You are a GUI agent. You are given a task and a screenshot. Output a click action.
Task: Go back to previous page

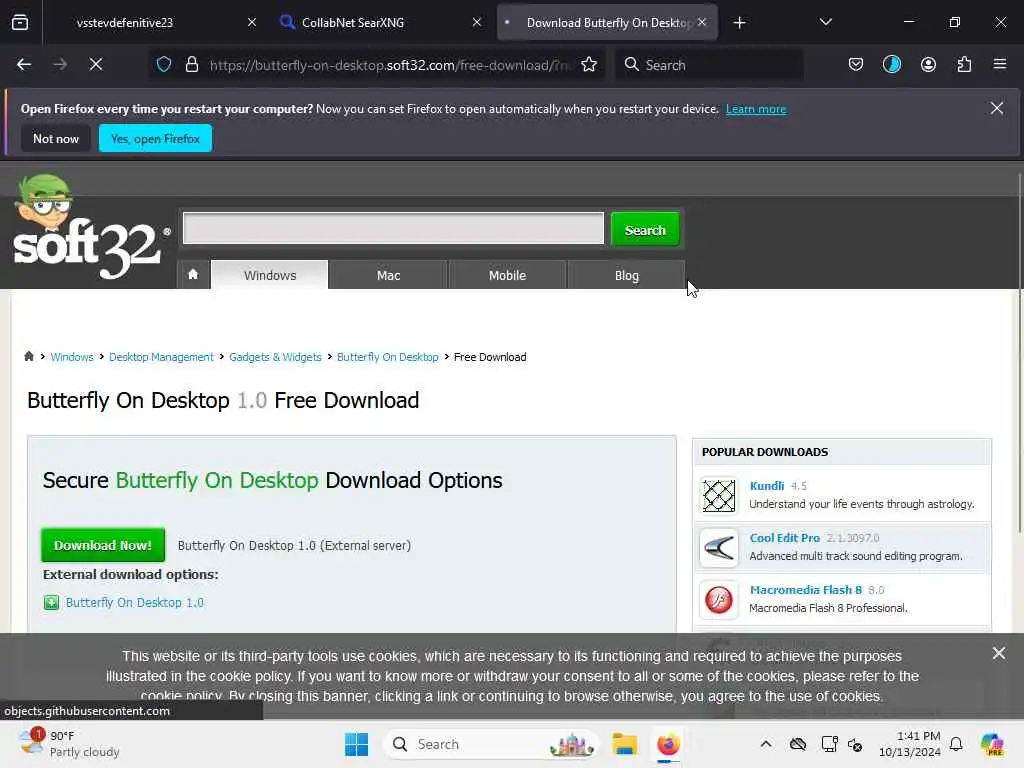(x=24, y=65)
